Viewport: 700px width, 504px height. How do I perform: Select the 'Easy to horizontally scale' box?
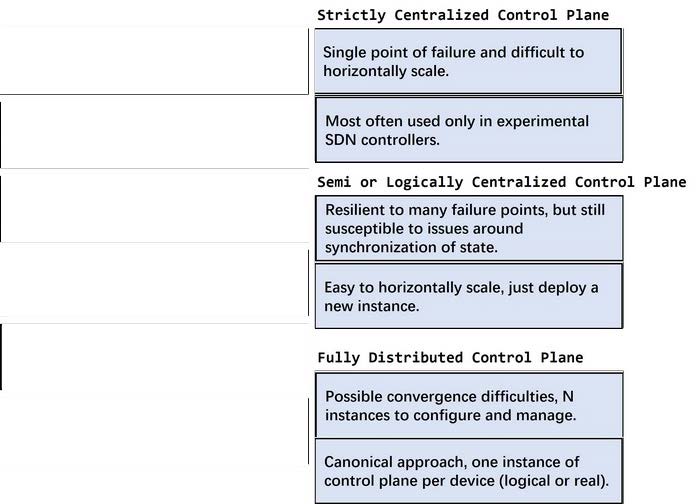(468, 296)
